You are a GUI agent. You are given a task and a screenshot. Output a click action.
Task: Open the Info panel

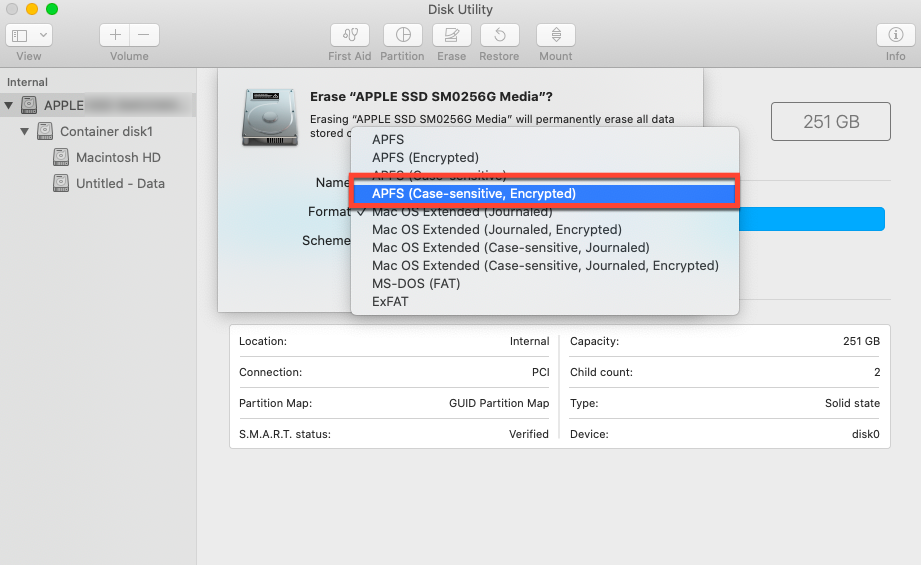[x=895, y=35]
